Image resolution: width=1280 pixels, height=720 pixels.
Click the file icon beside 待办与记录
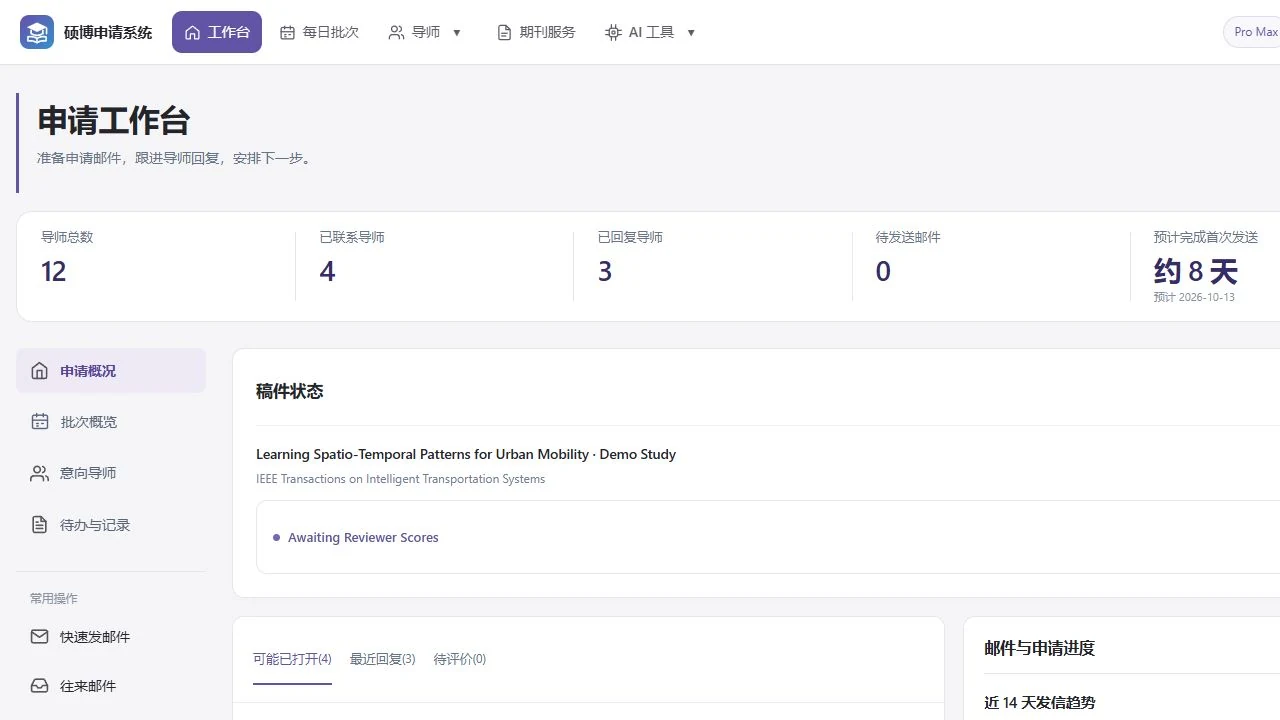coord(39,525)
